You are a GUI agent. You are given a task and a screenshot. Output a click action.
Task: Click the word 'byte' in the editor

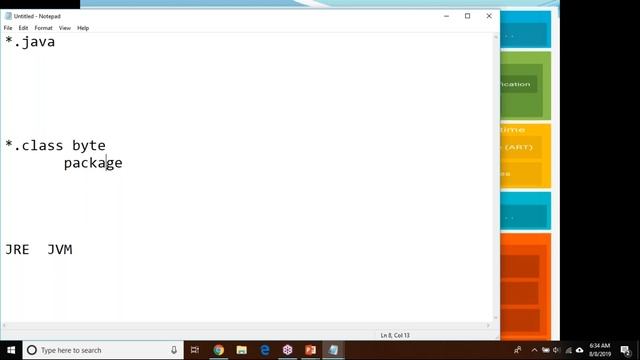click(x=89, y=146)
